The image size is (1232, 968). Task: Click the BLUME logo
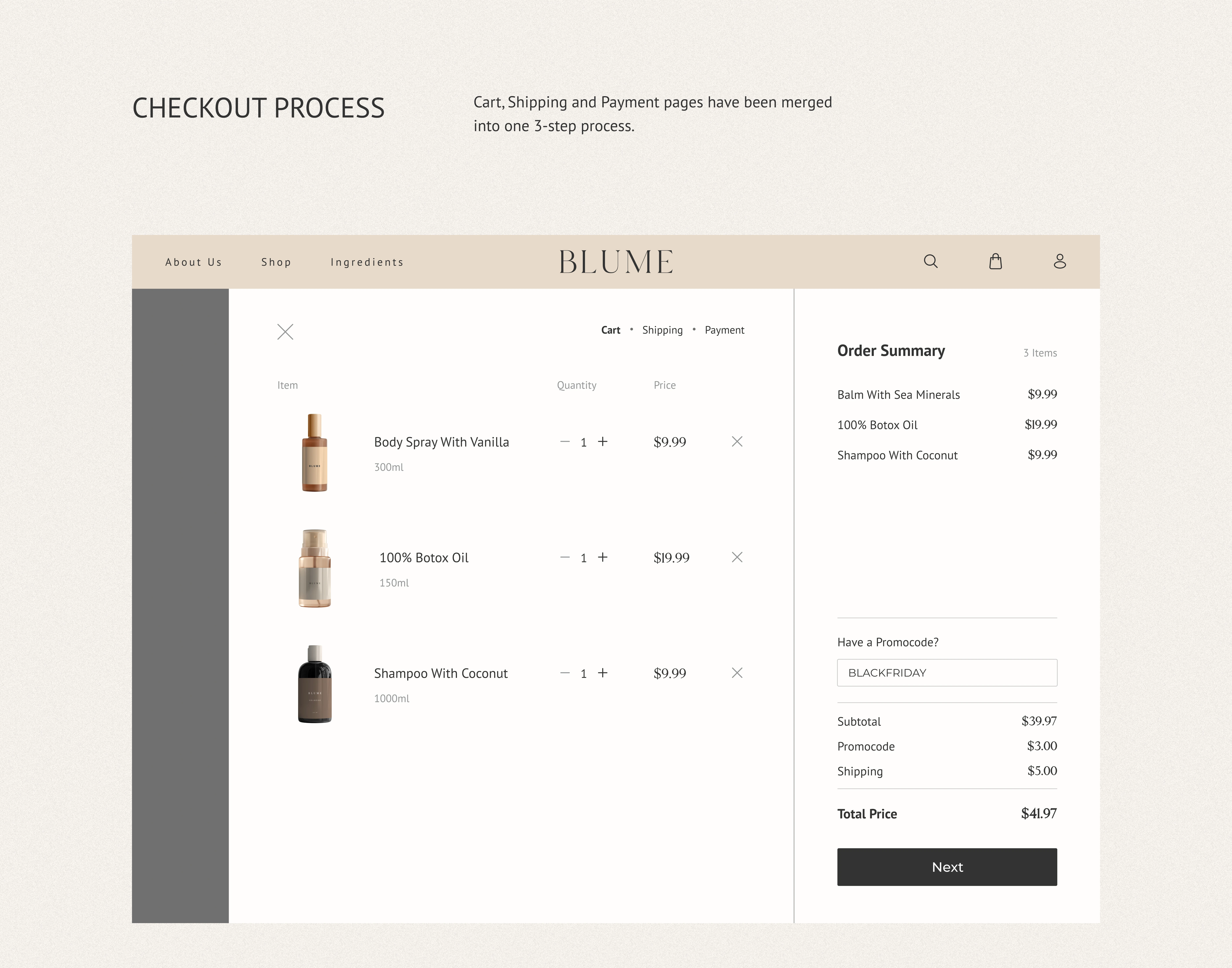pos(616,262)
